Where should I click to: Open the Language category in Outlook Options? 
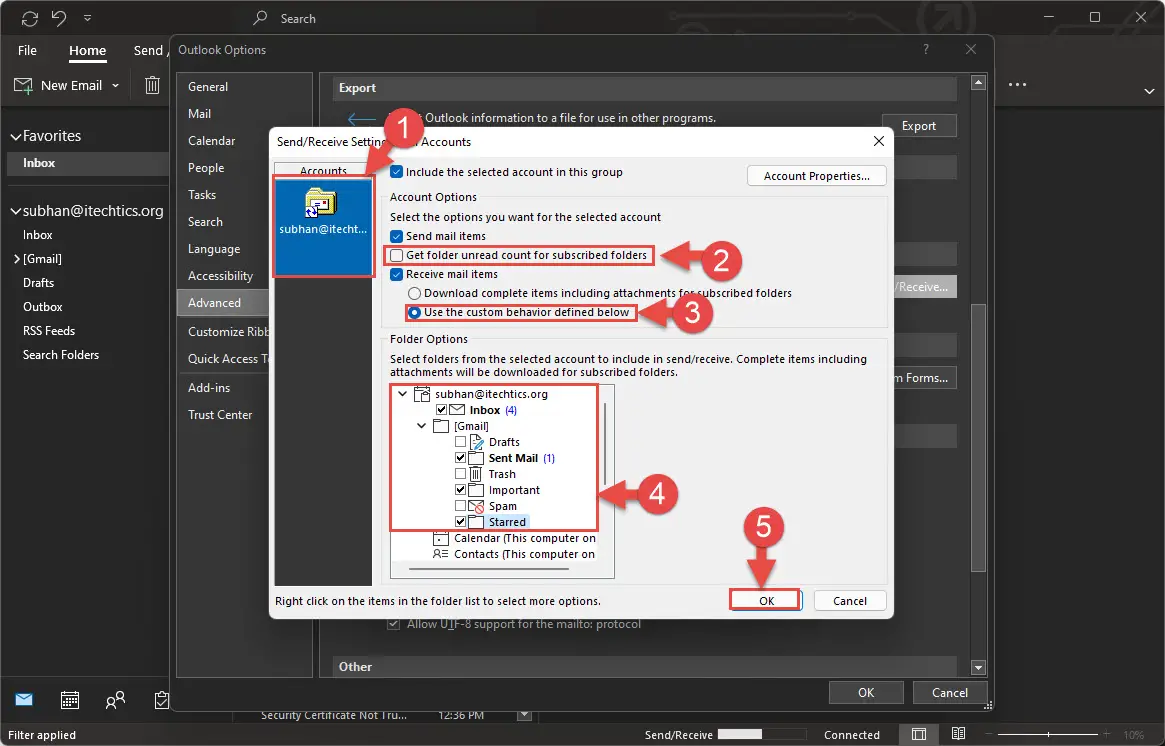214,249
